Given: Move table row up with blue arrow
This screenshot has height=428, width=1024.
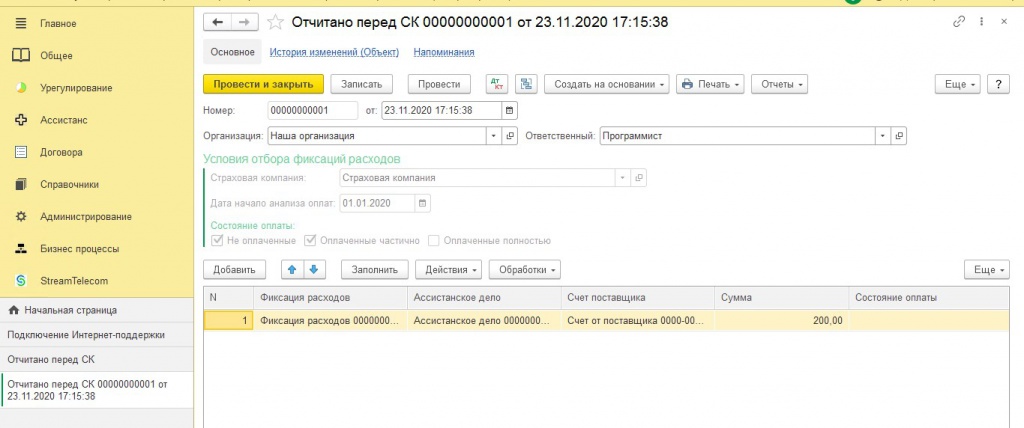Looking at the screenshot, I should (292, 269).
